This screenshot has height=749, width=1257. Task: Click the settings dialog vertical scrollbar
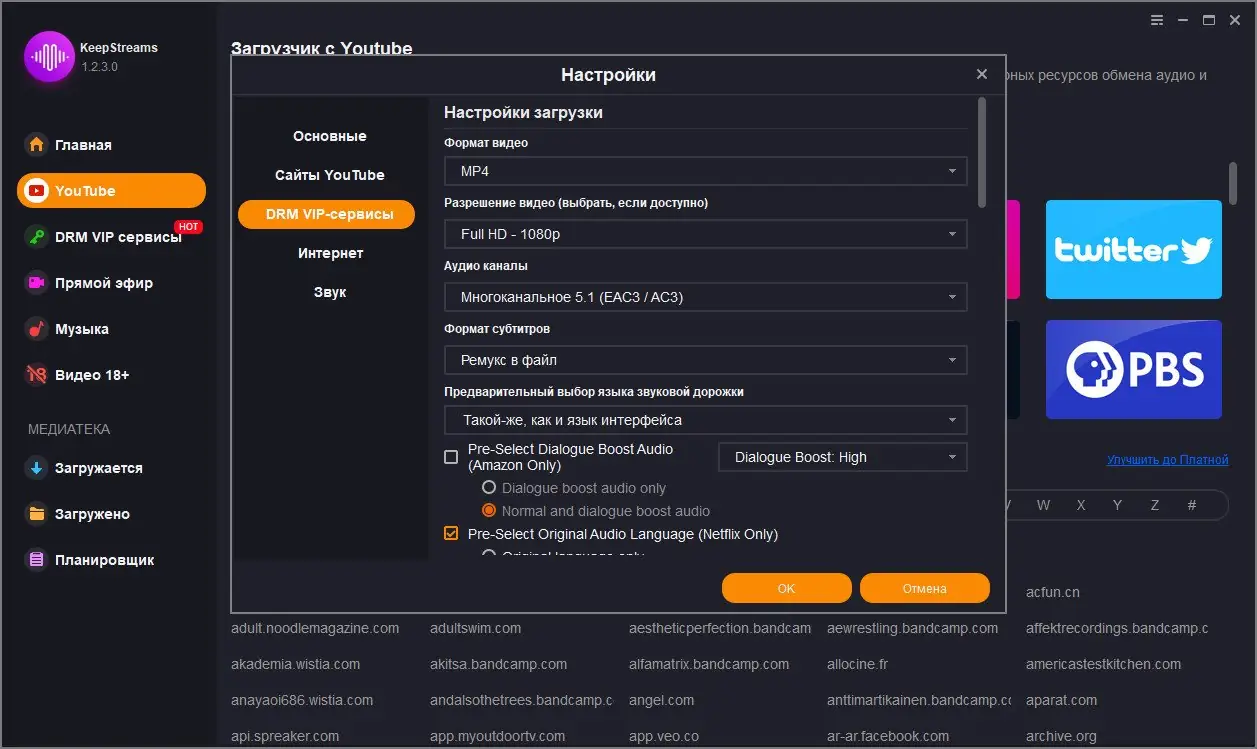tap(982, 150)
